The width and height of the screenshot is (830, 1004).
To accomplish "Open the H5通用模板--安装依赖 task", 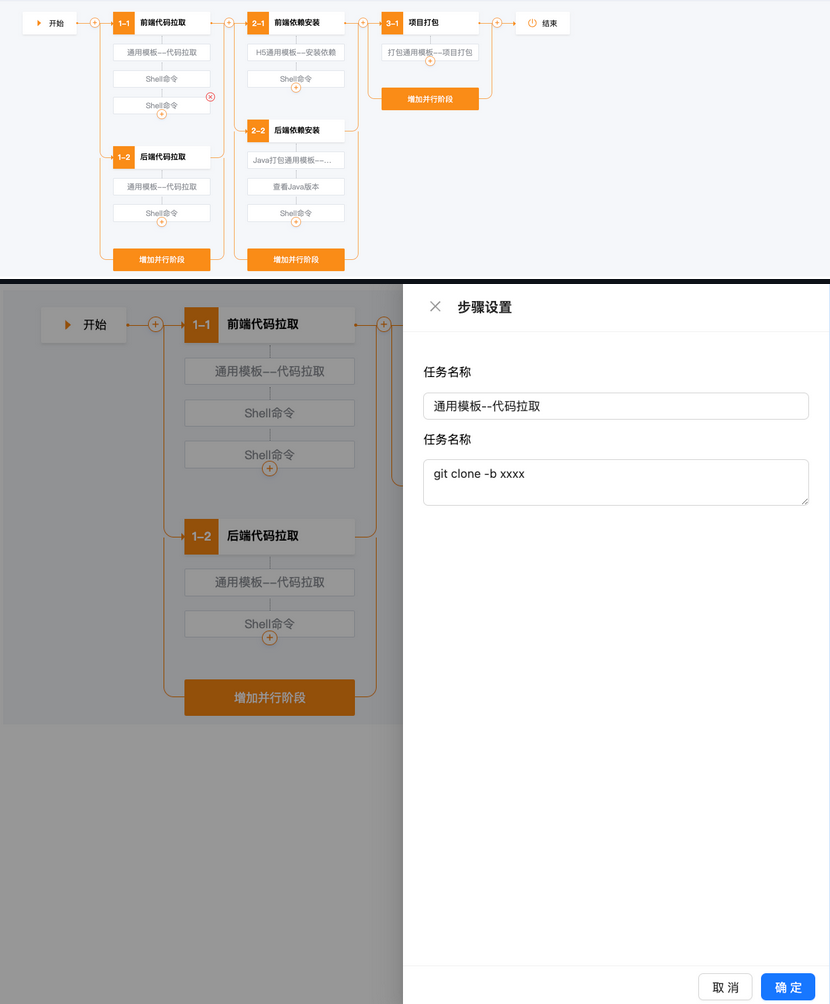I will (x=296, y=52).
